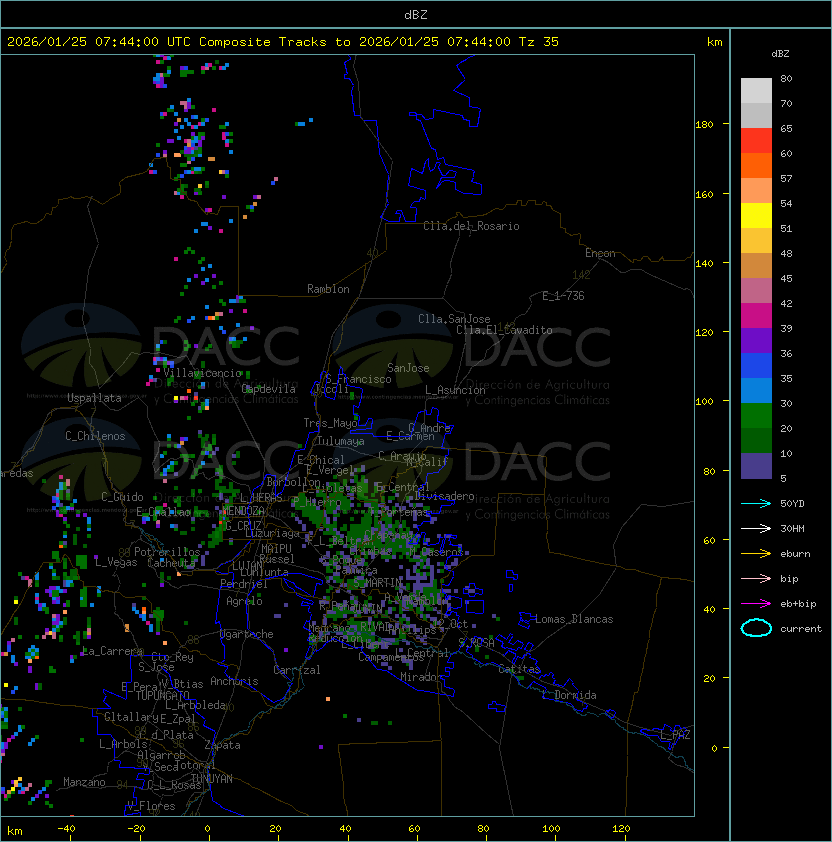Click the 'Capdevila' place label

tap(269, 389)
